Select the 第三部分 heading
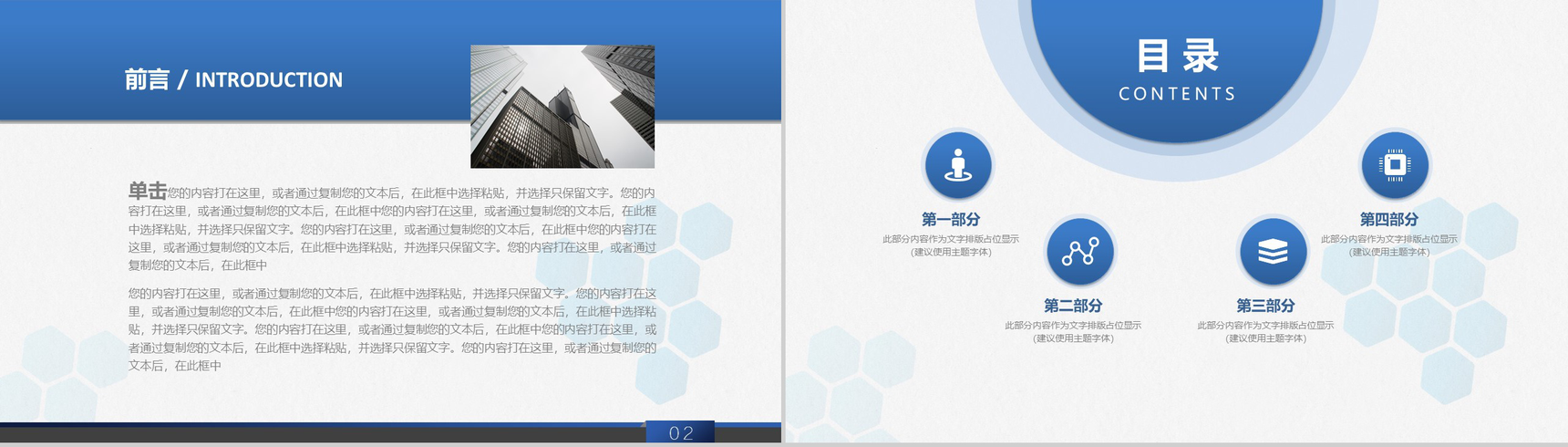Screen dimensions: 1568x447 [1265, 306]
